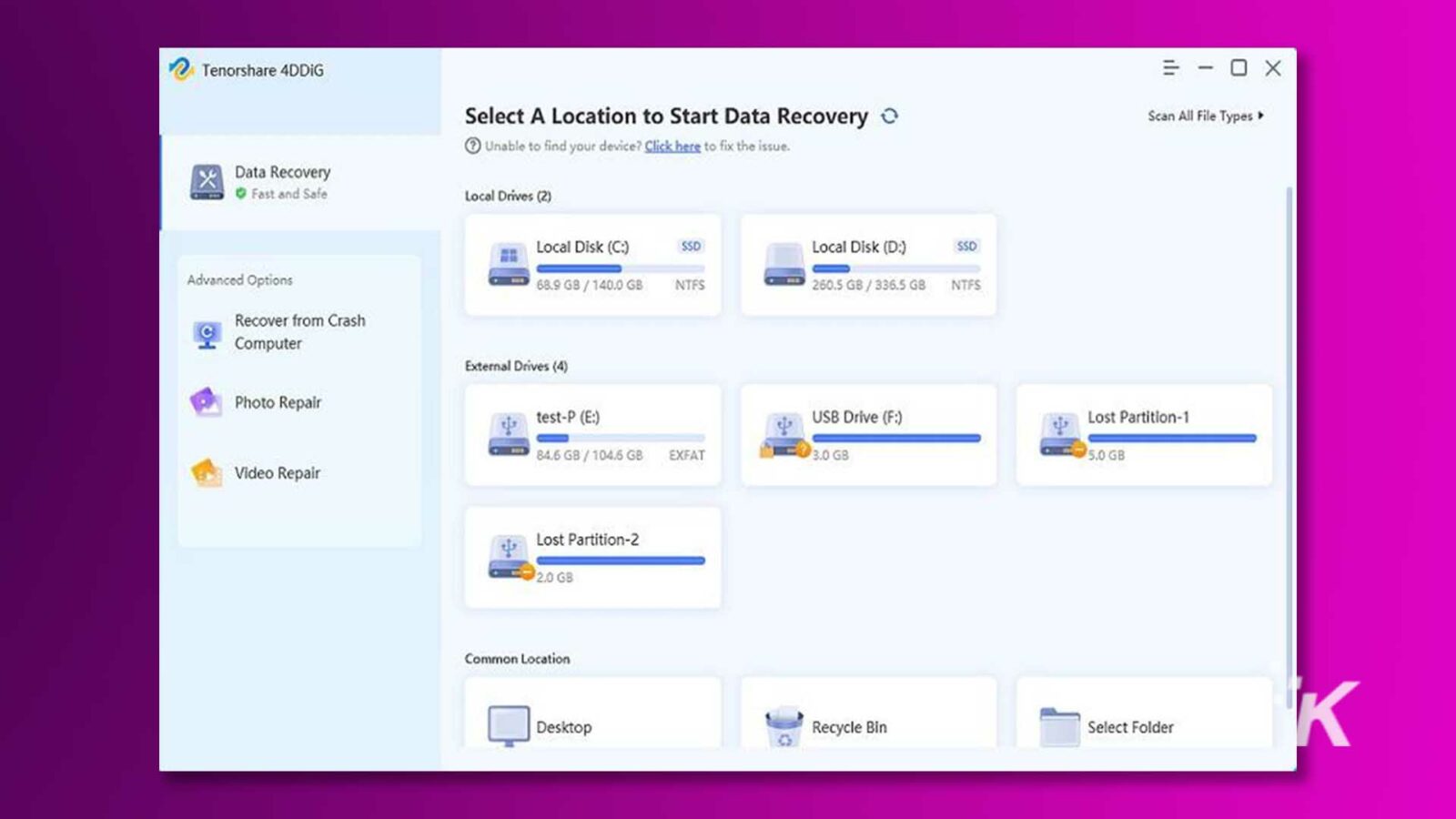This screenshot has height=819, width=1456.
Task: Click the '2.0 GB' size on Lost Partition-2
Action: click(x=555, y=578)
